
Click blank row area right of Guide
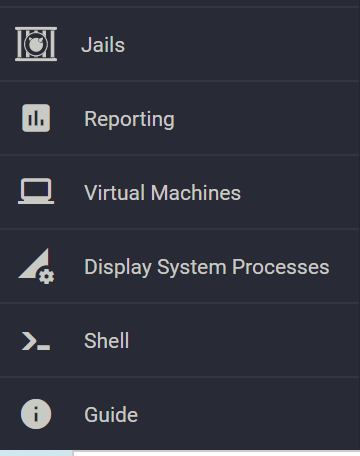(x=248, y=415)
